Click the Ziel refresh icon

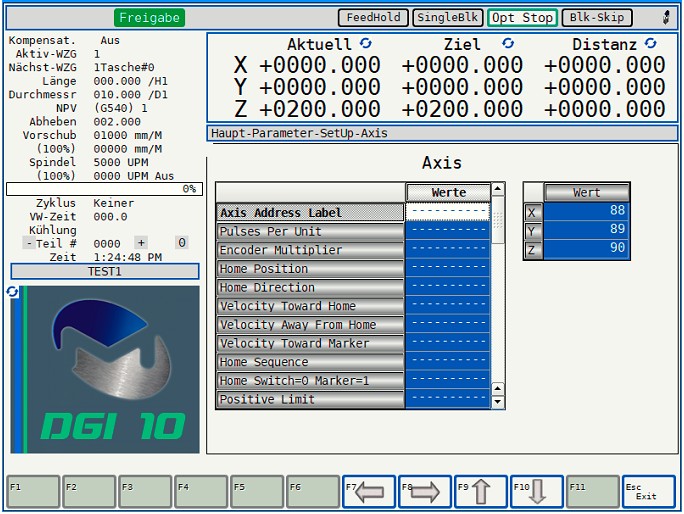point(508,43)
